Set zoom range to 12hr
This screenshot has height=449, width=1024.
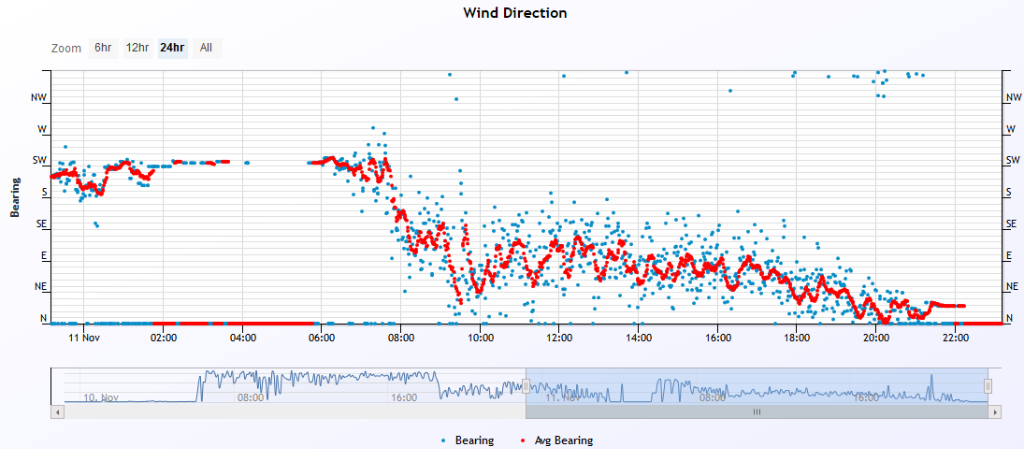(x=137, y=48)
